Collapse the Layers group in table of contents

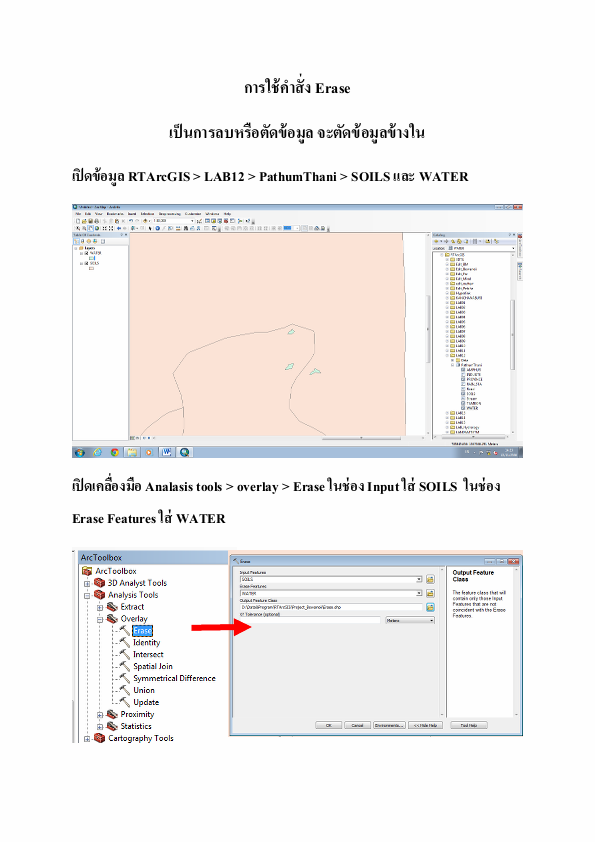(x=76, y=249)
